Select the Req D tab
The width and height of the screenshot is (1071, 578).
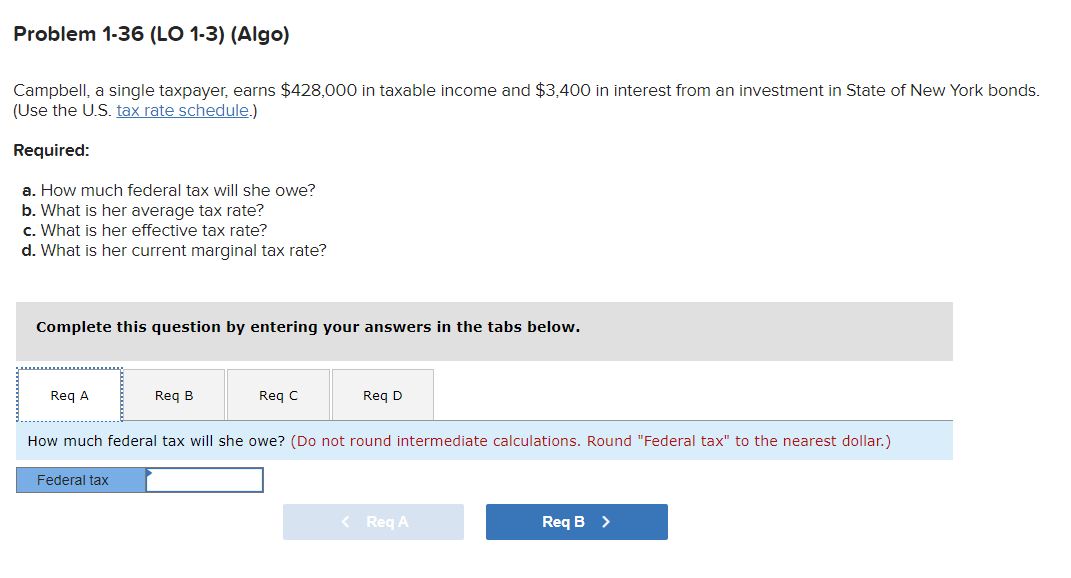point(382,394)
